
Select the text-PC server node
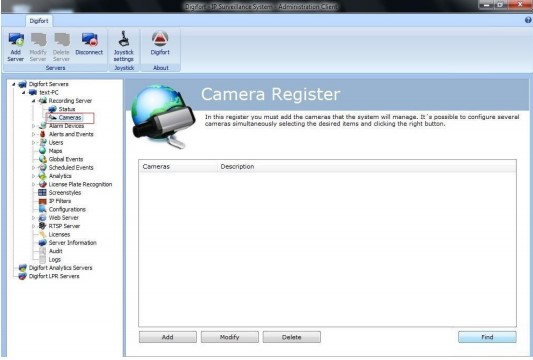49,92
